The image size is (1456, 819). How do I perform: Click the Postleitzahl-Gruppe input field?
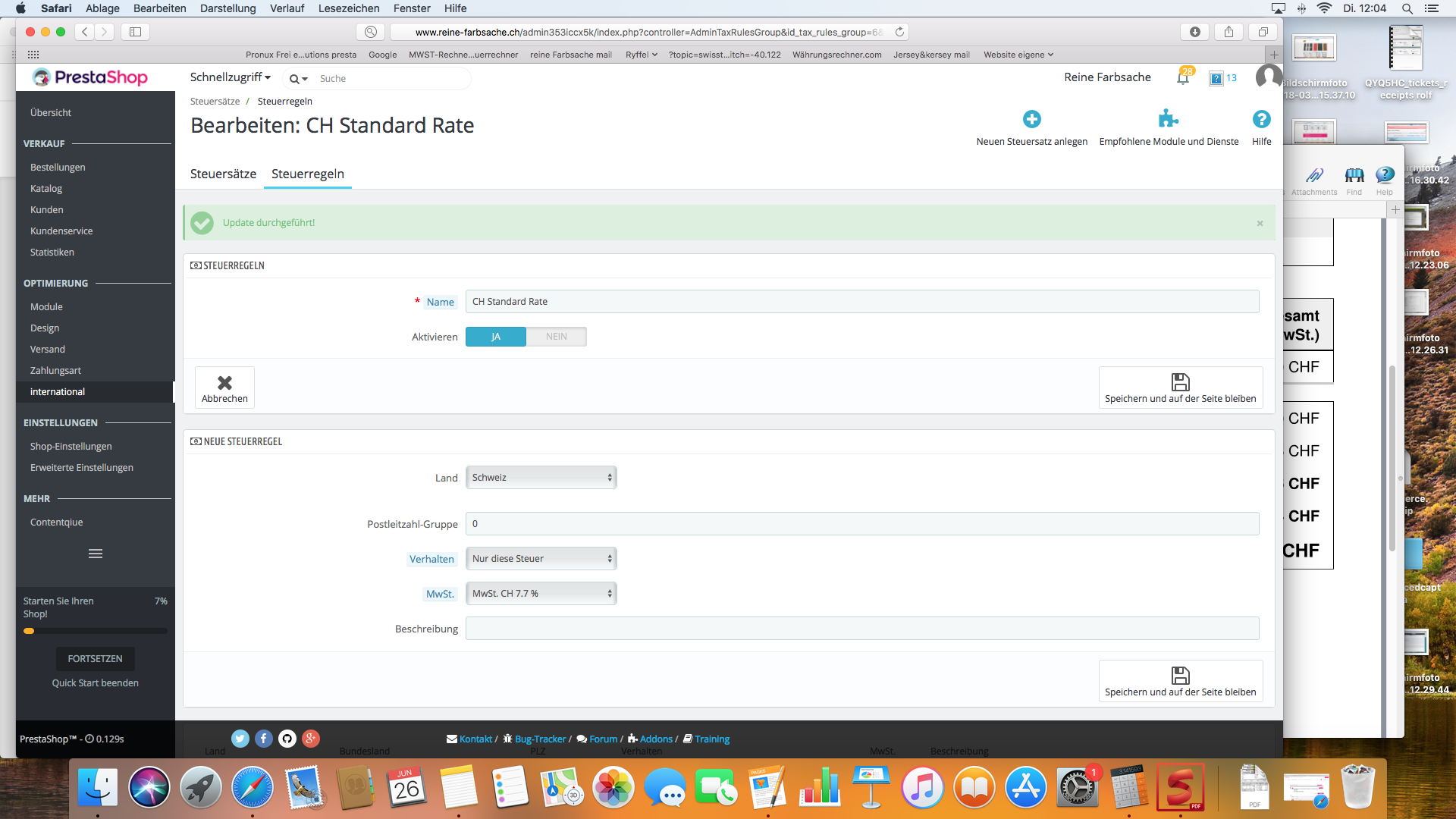point(861,524)
